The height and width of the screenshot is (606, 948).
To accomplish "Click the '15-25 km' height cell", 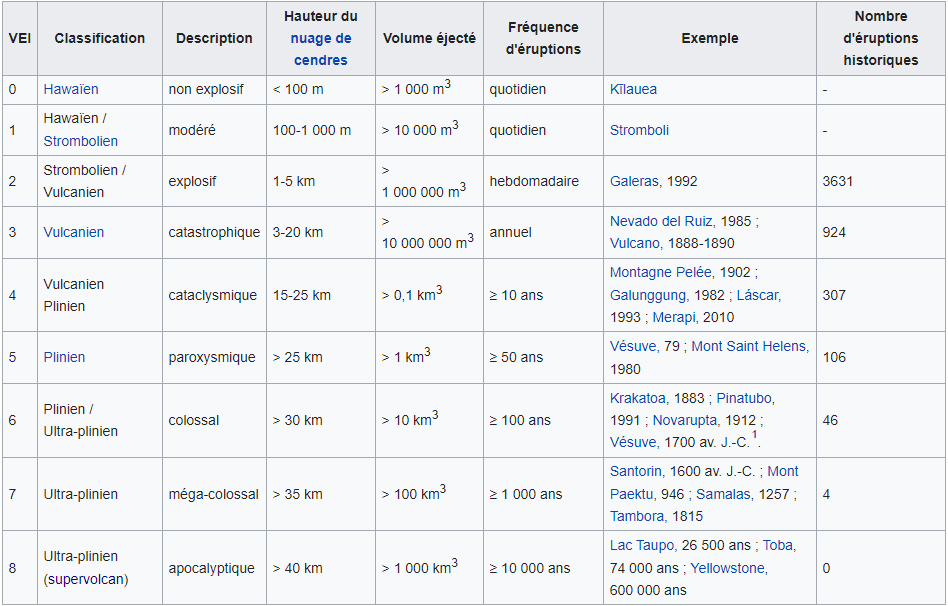I will (x=320, y=295).
